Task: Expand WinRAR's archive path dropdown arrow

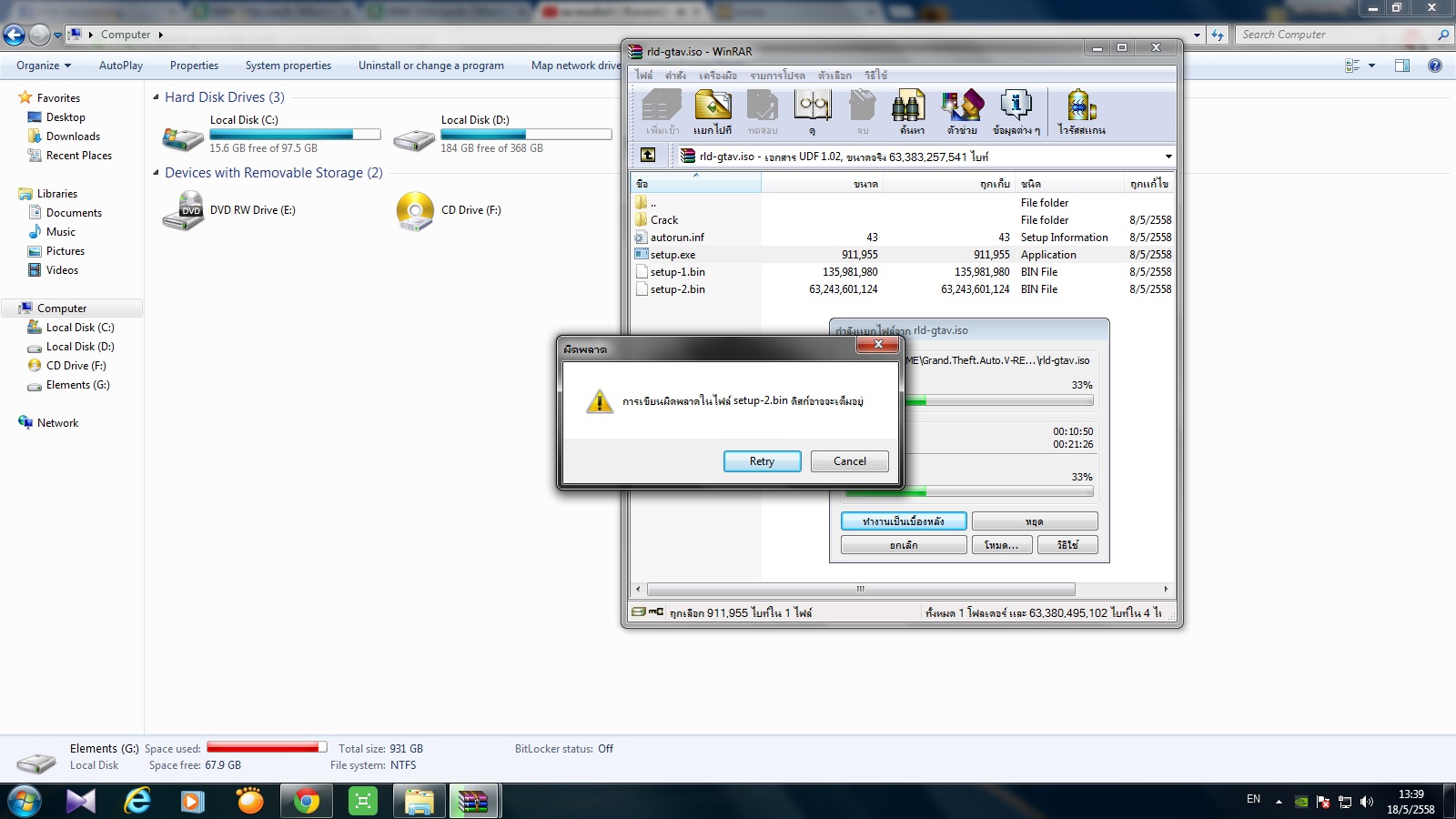Action: point(1168,157)
